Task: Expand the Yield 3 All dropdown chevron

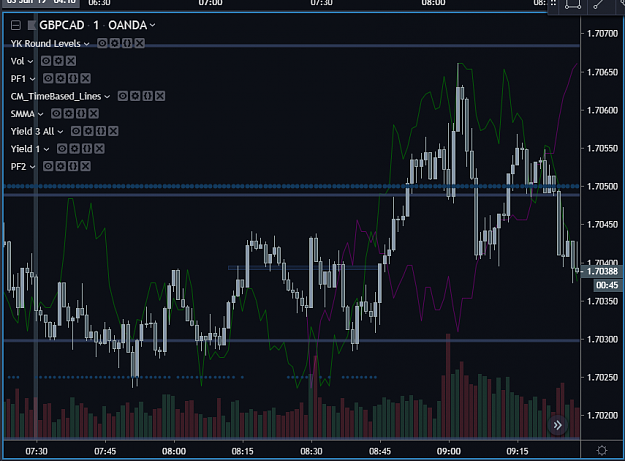Action: pos(60,131)
